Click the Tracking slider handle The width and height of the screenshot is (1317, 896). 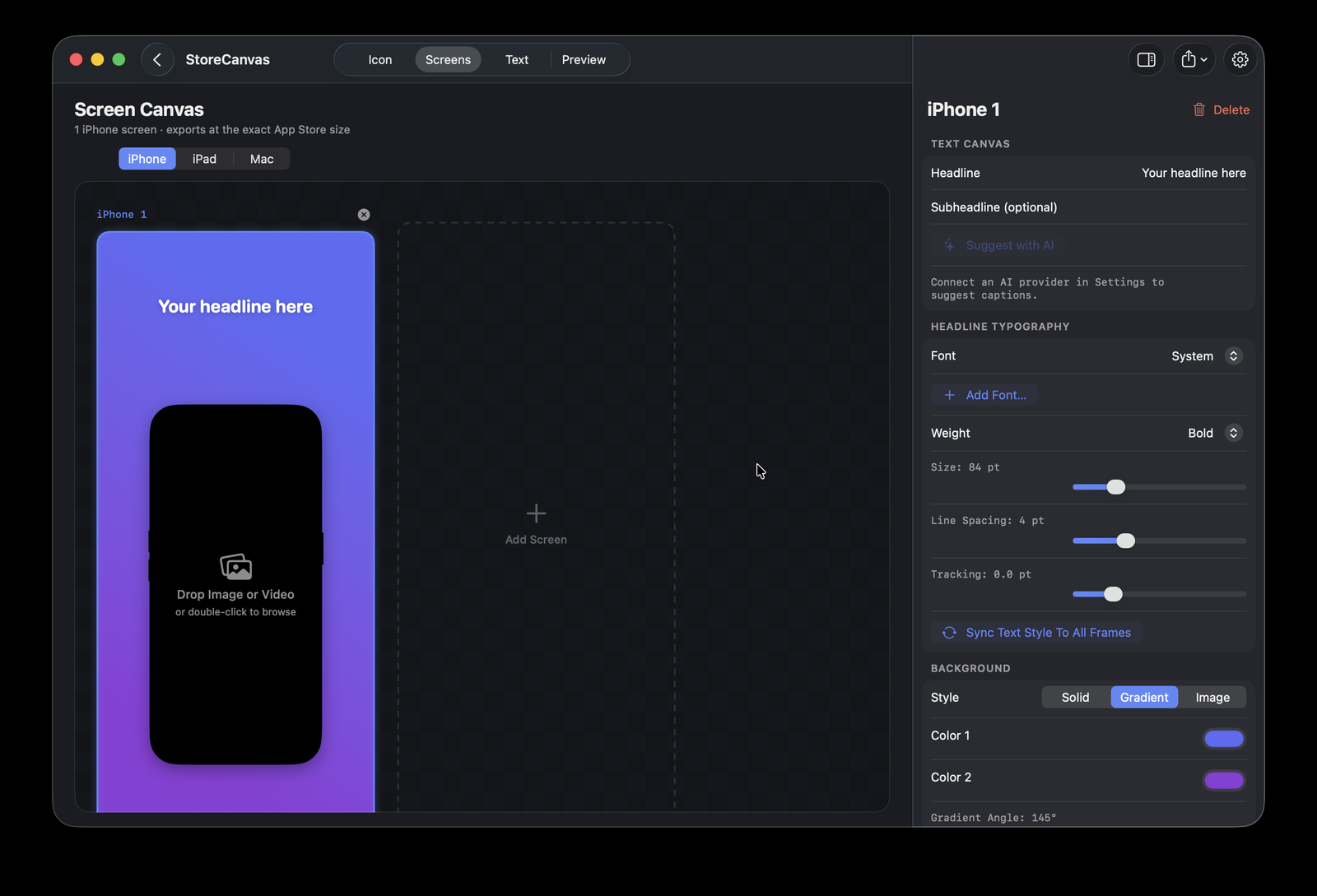(x=1113, y=594)
